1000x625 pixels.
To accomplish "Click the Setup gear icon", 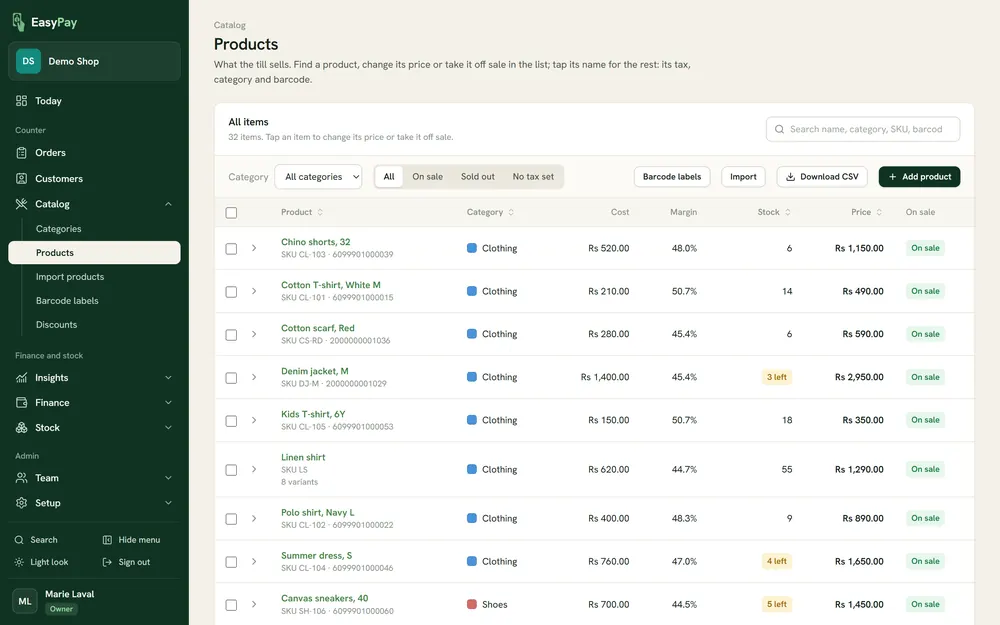I will 22,503.
